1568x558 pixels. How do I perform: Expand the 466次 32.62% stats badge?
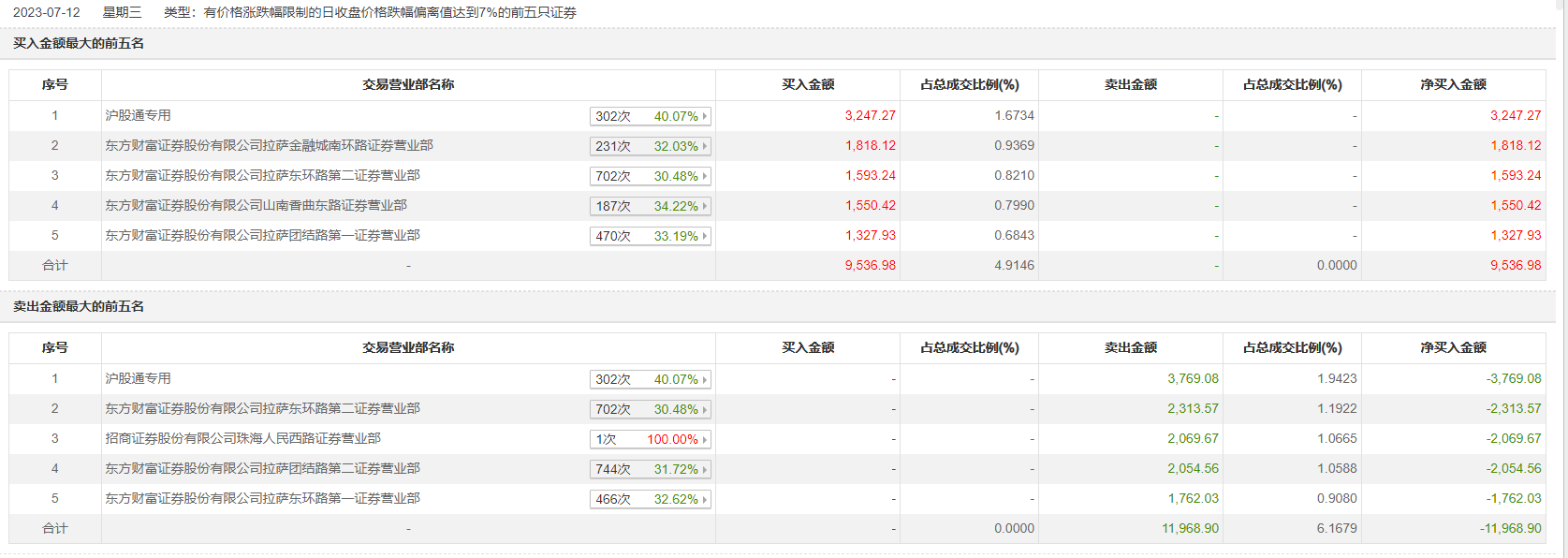point(651,499)
